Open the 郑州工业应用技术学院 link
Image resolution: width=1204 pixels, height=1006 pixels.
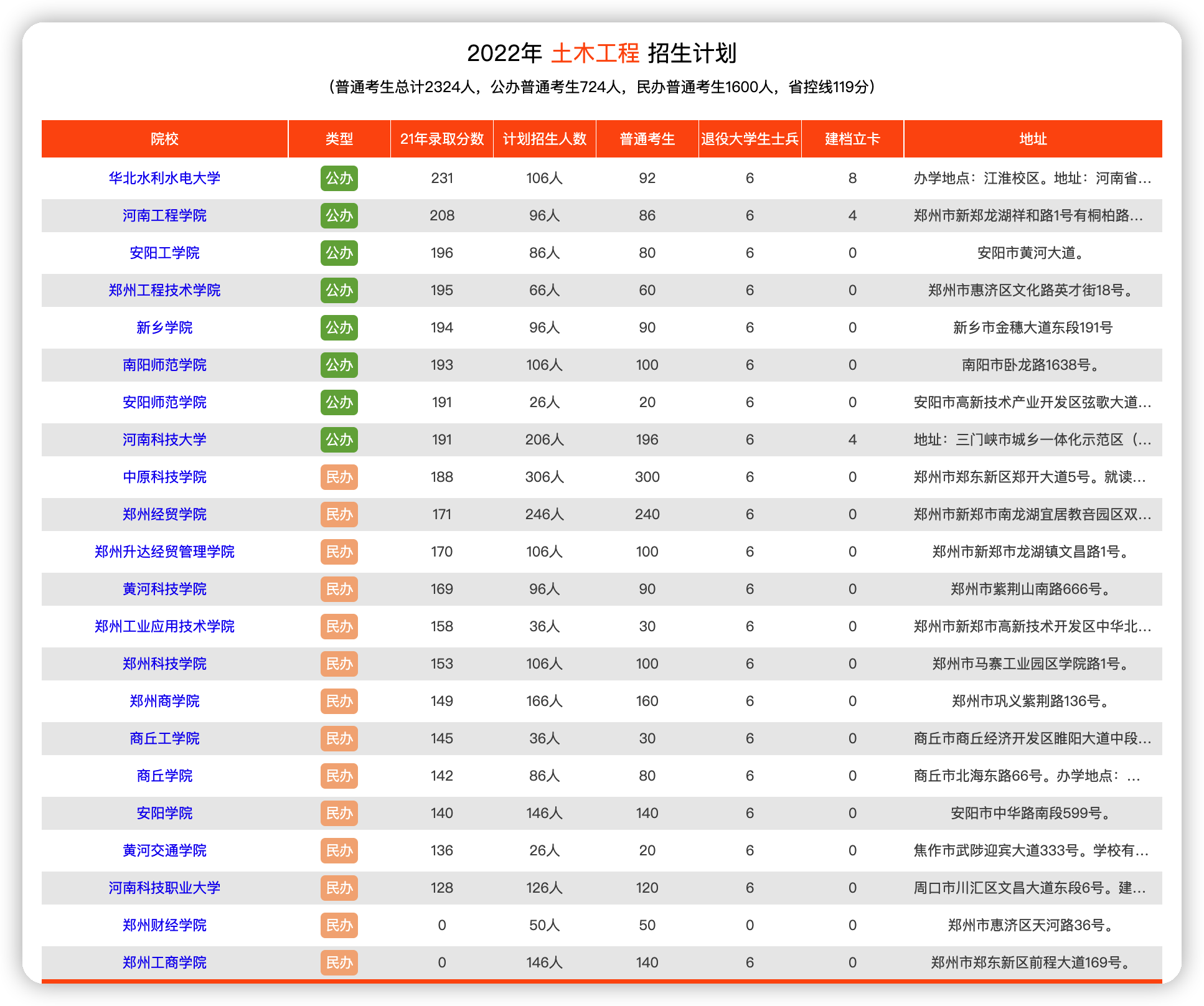click(164, 626)
